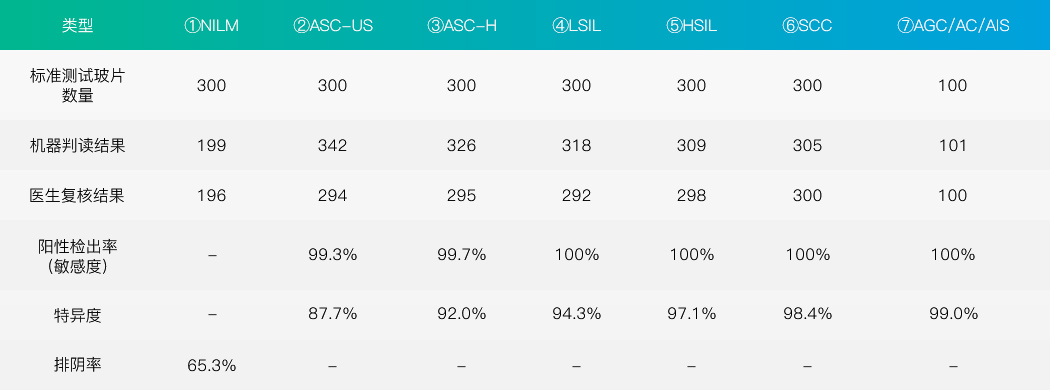The height and width of the screenshot is (390, 1050).
Task: Click the 机器判读结果 row label
Action: (x=78, y=145)
